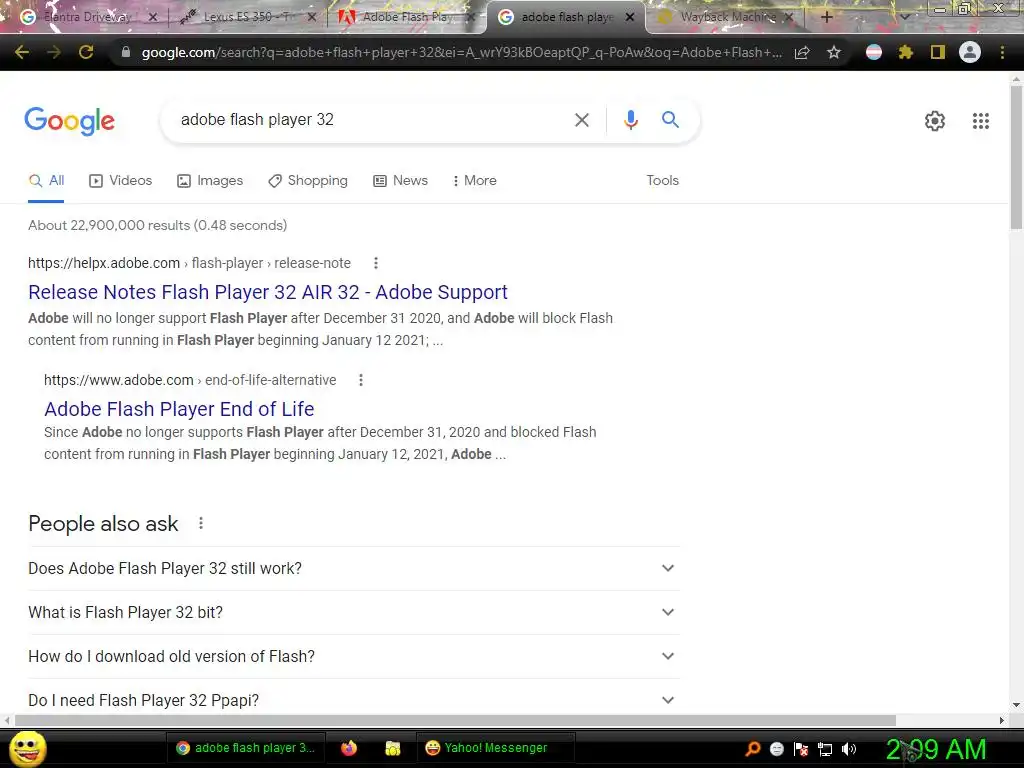Toggle the browser side panel icon
This screenshot has height=768, width=1024.
(x=938, y=52)
